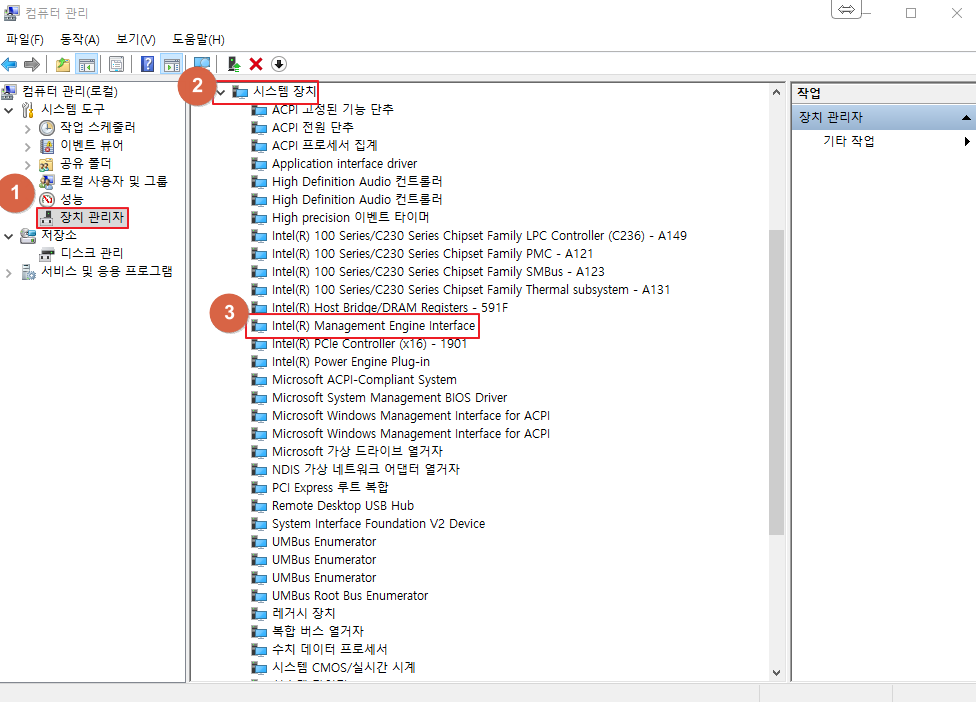Screen dimensions: 976x702
Task: Expand the 작업 스케줄러 node
Action: [x=27, y=129]
